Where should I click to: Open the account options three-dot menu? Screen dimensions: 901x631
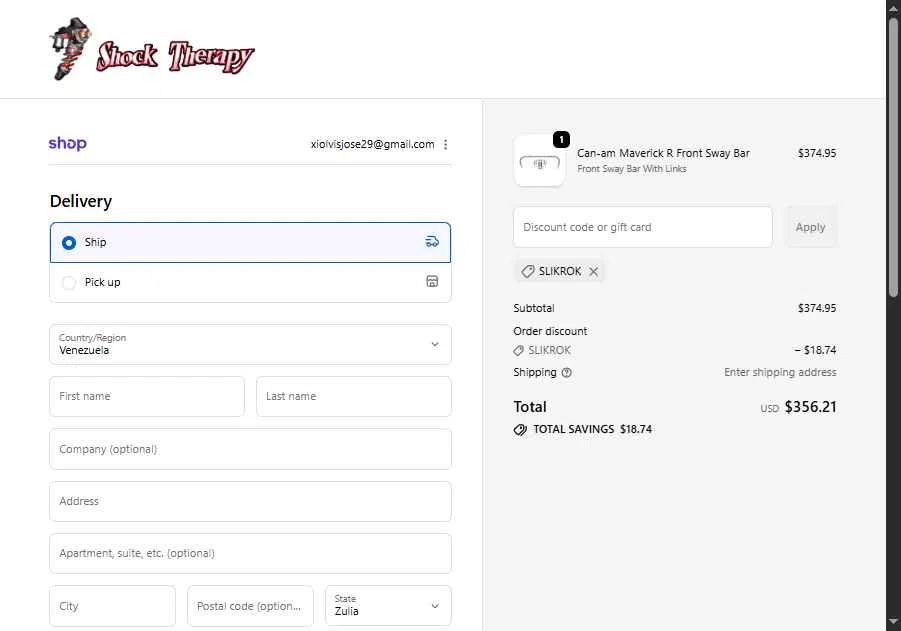coord(445,144)
